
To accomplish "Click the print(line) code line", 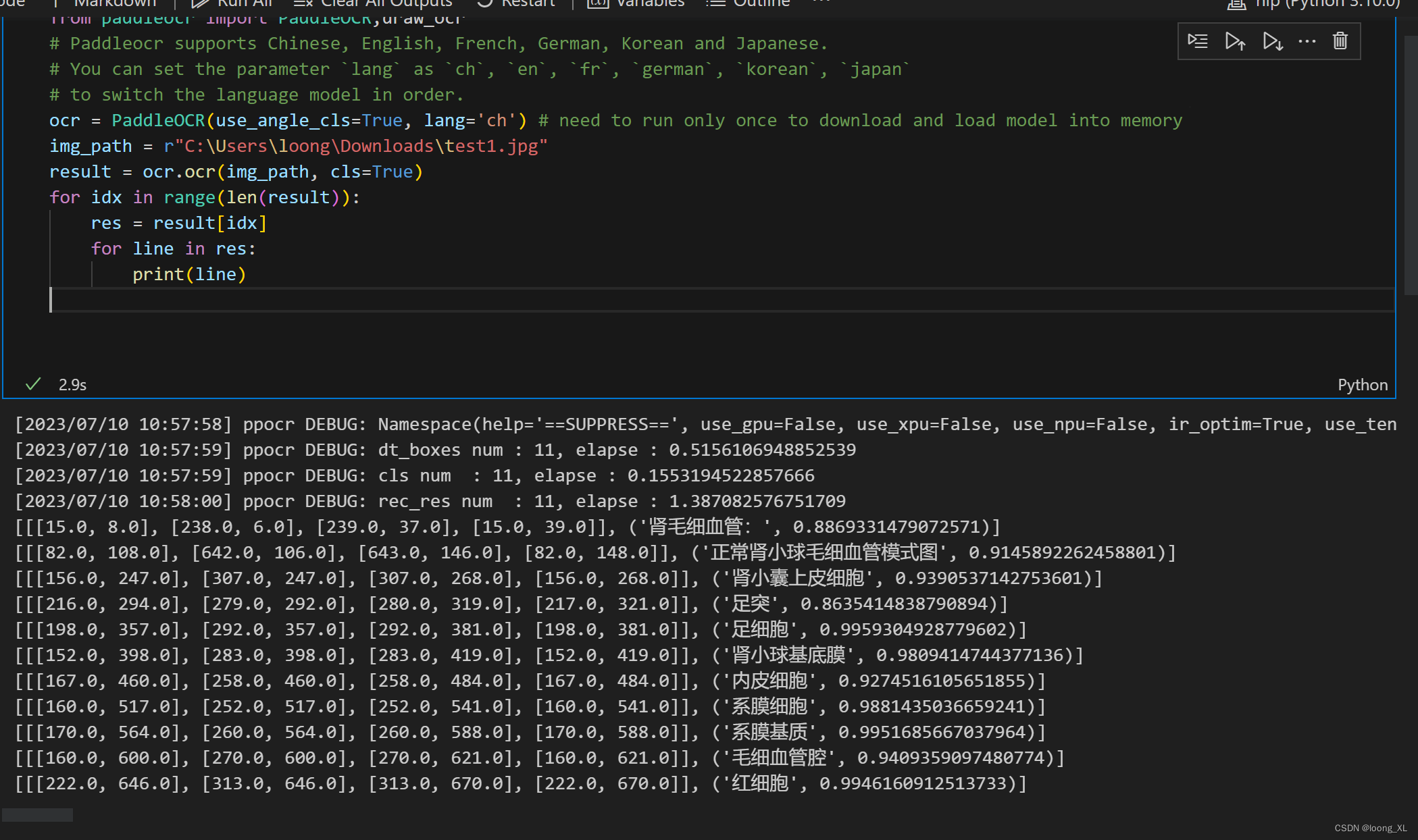I will (189, 274).
